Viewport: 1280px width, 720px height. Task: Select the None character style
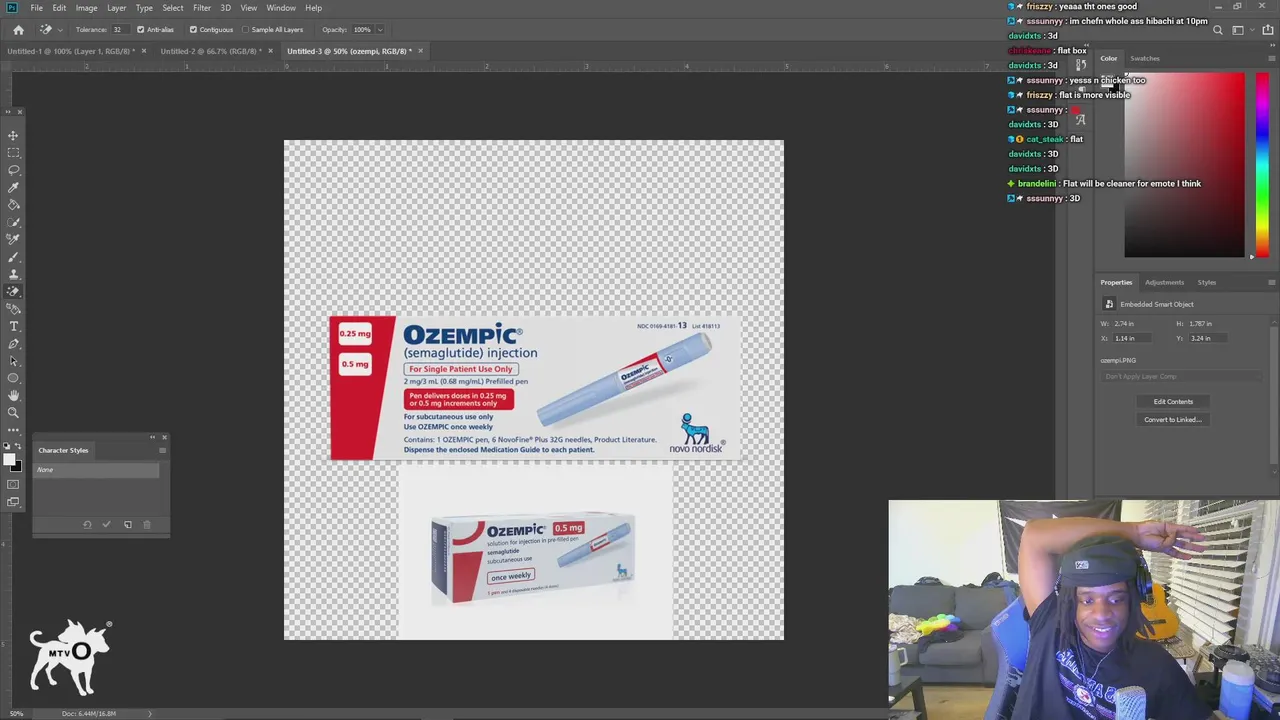(x=96, y=470)
